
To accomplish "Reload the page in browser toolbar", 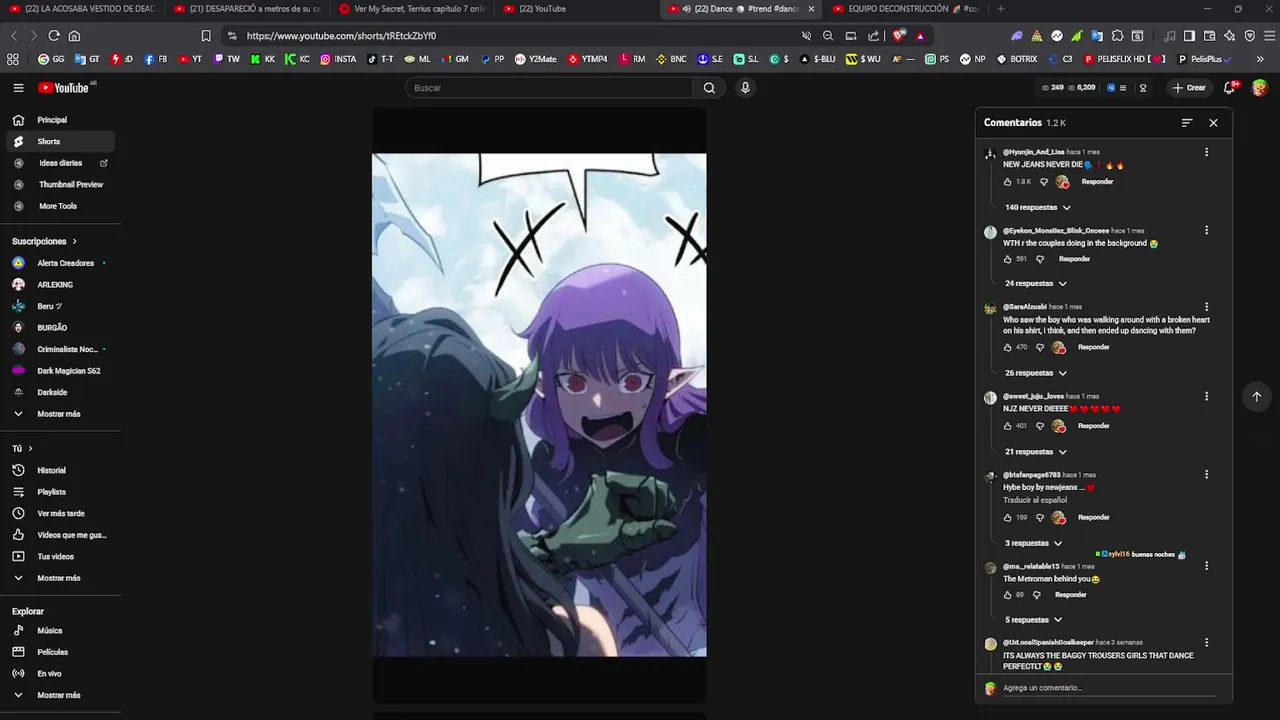I will click(54, 36).
